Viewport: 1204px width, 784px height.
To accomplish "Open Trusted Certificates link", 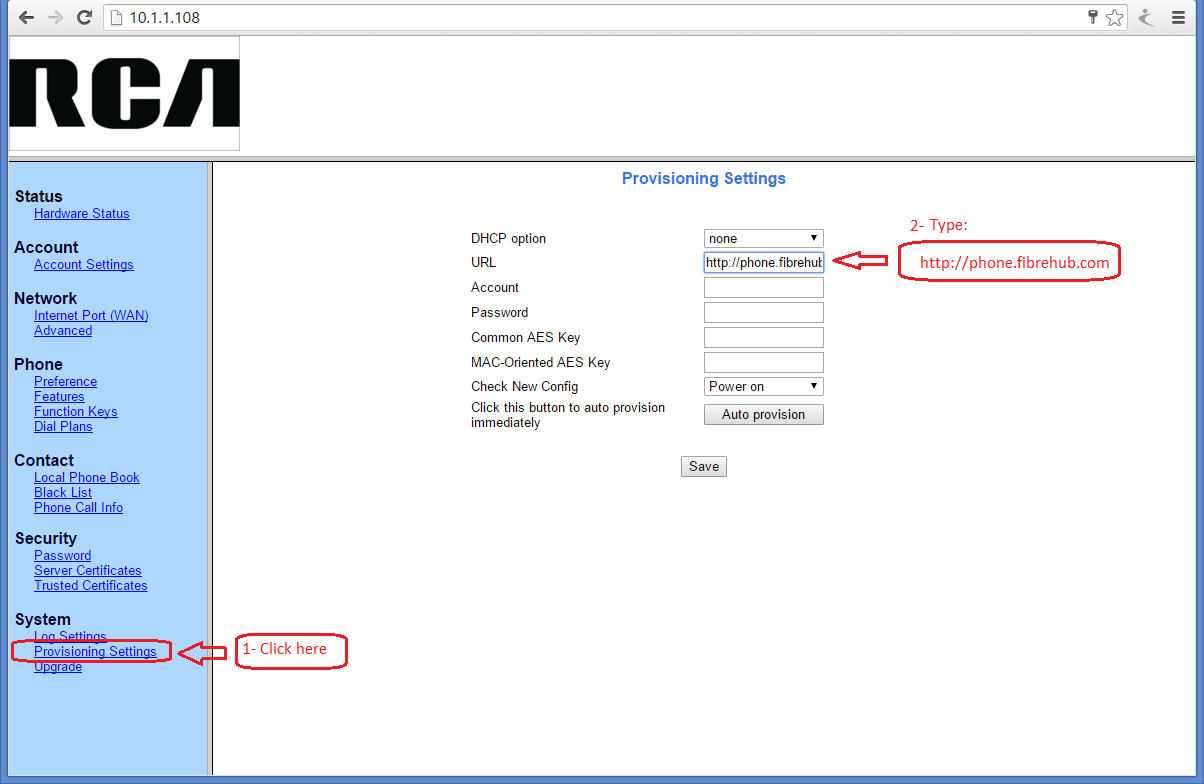I will click(90, 585).
